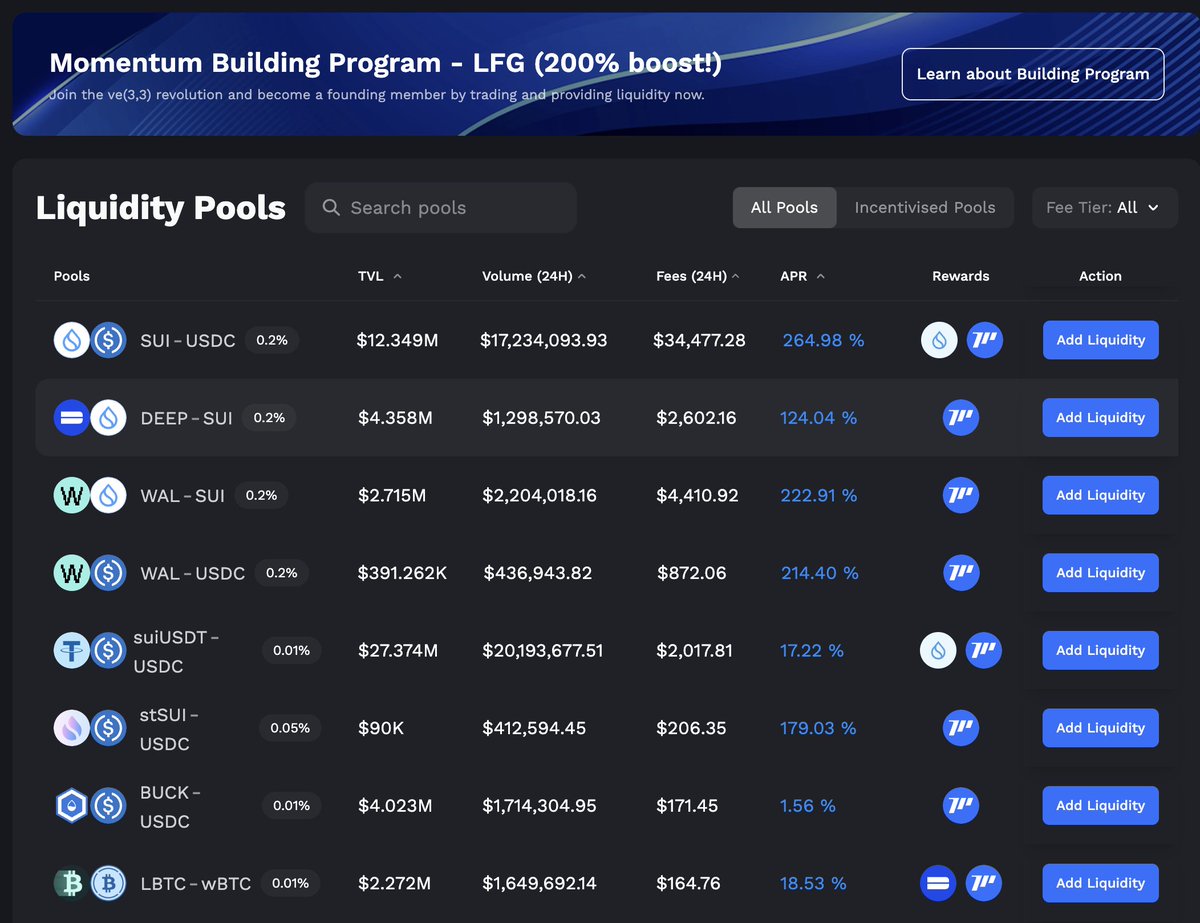Click the WAL token icon in WAL-USDC row

pyautogui.click(x=72, y=573)
